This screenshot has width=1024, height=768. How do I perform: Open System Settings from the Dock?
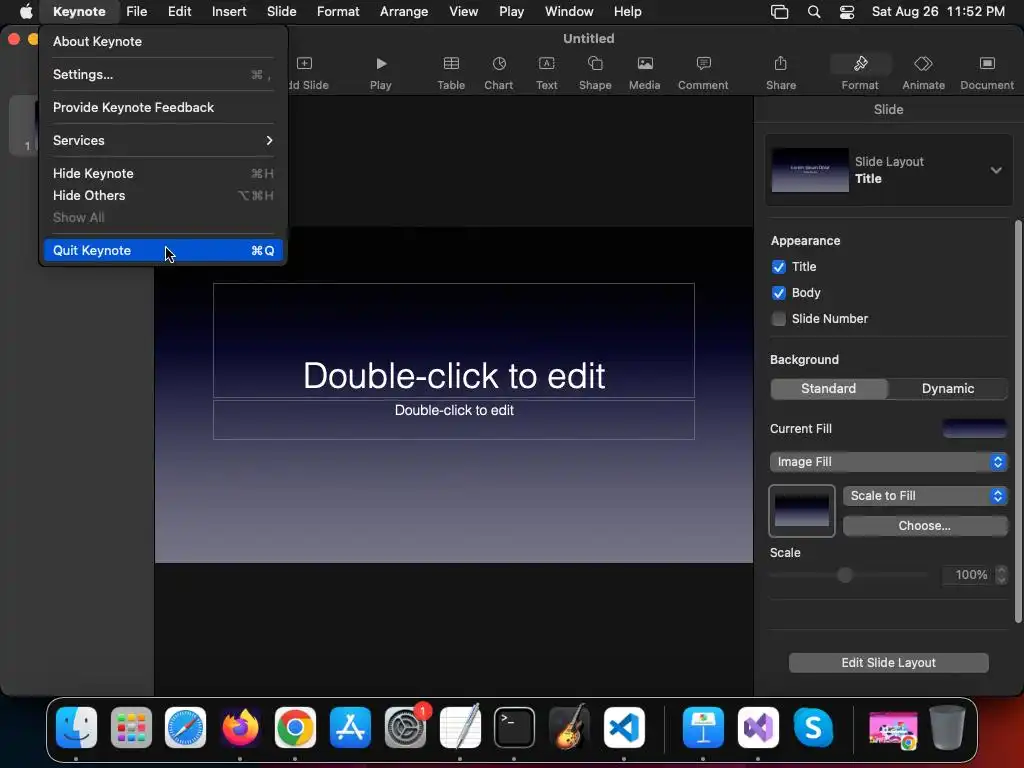tap(405, 728)
